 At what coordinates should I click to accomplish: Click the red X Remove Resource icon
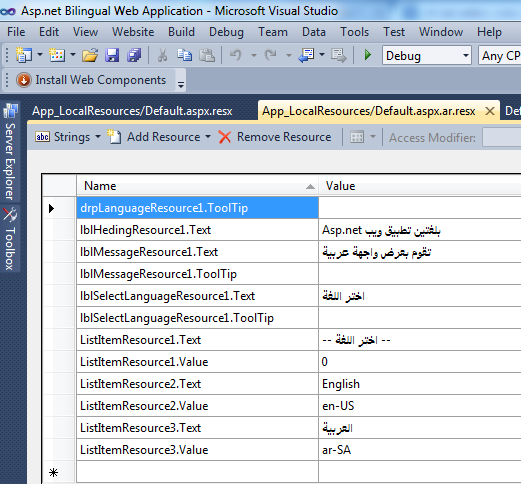point(225,137)
